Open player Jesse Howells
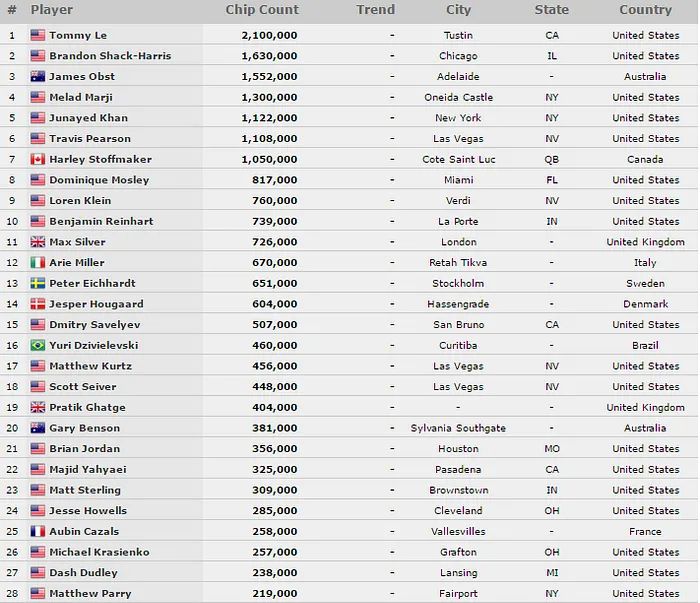The width and height of the screenshot is (700, 603). [88, 511]
